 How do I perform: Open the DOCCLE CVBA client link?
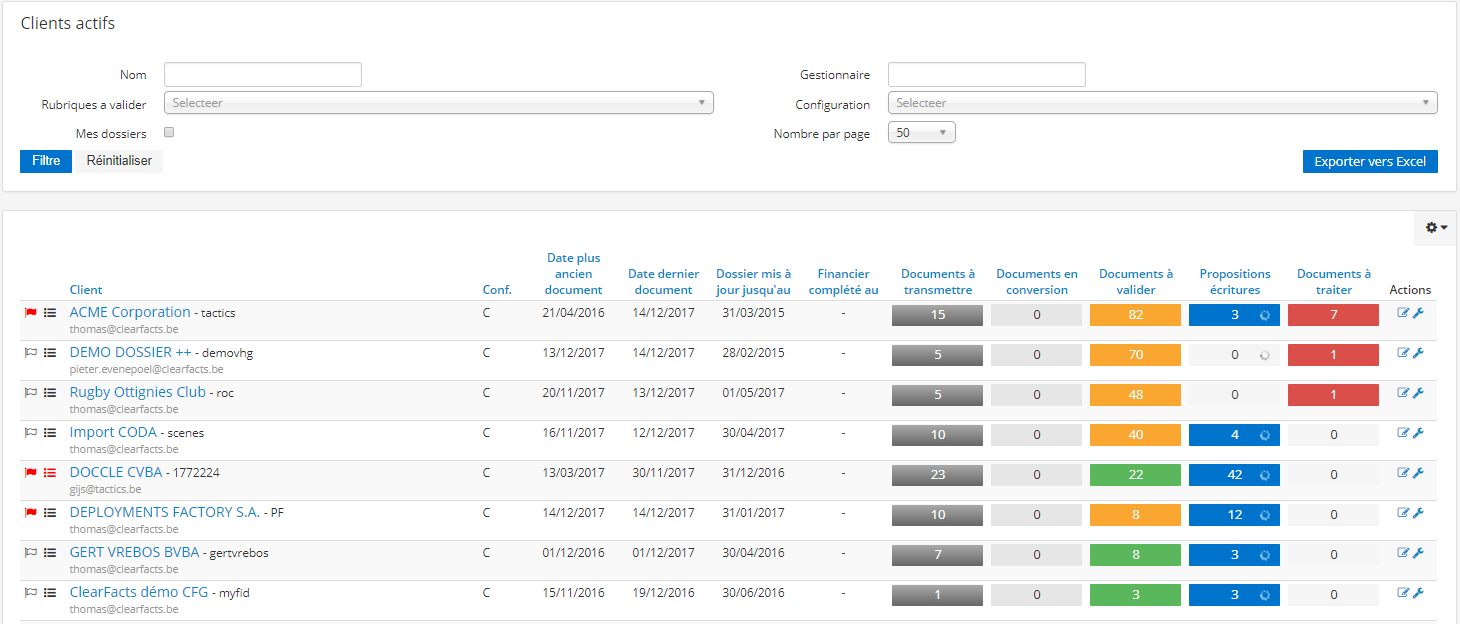(116, 472)
